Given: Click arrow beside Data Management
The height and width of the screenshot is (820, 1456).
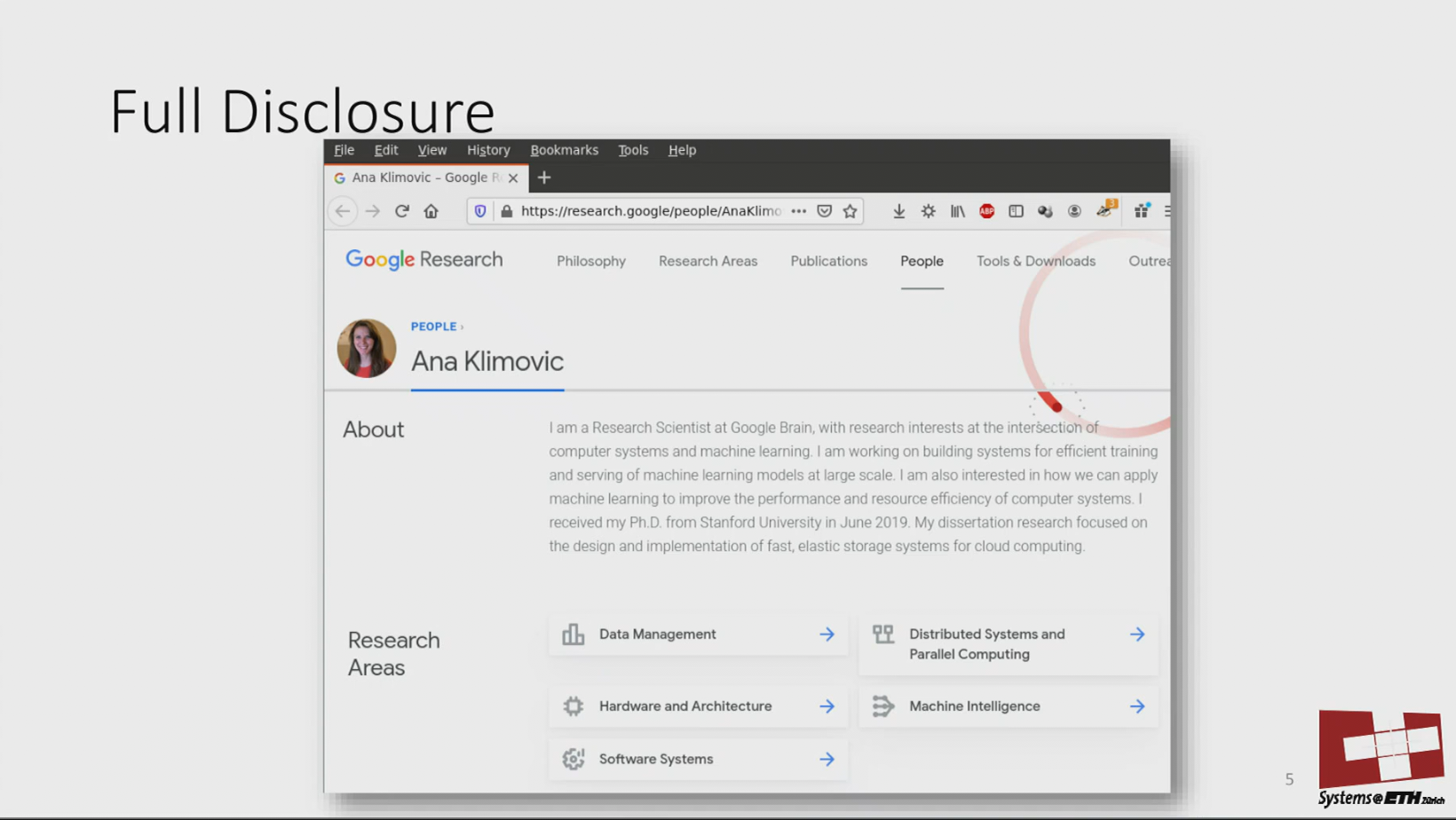Looking at the screenshot, I should (x=827, y=635).
